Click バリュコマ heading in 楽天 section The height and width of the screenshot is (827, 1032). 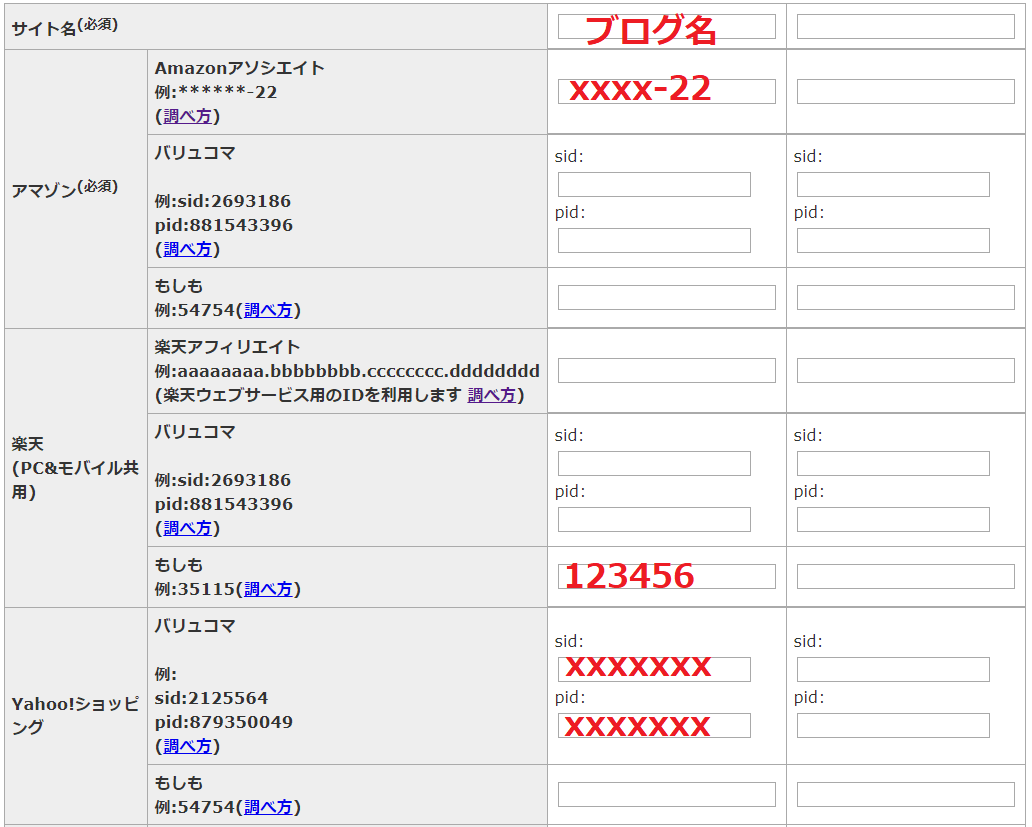coord(195,432)
